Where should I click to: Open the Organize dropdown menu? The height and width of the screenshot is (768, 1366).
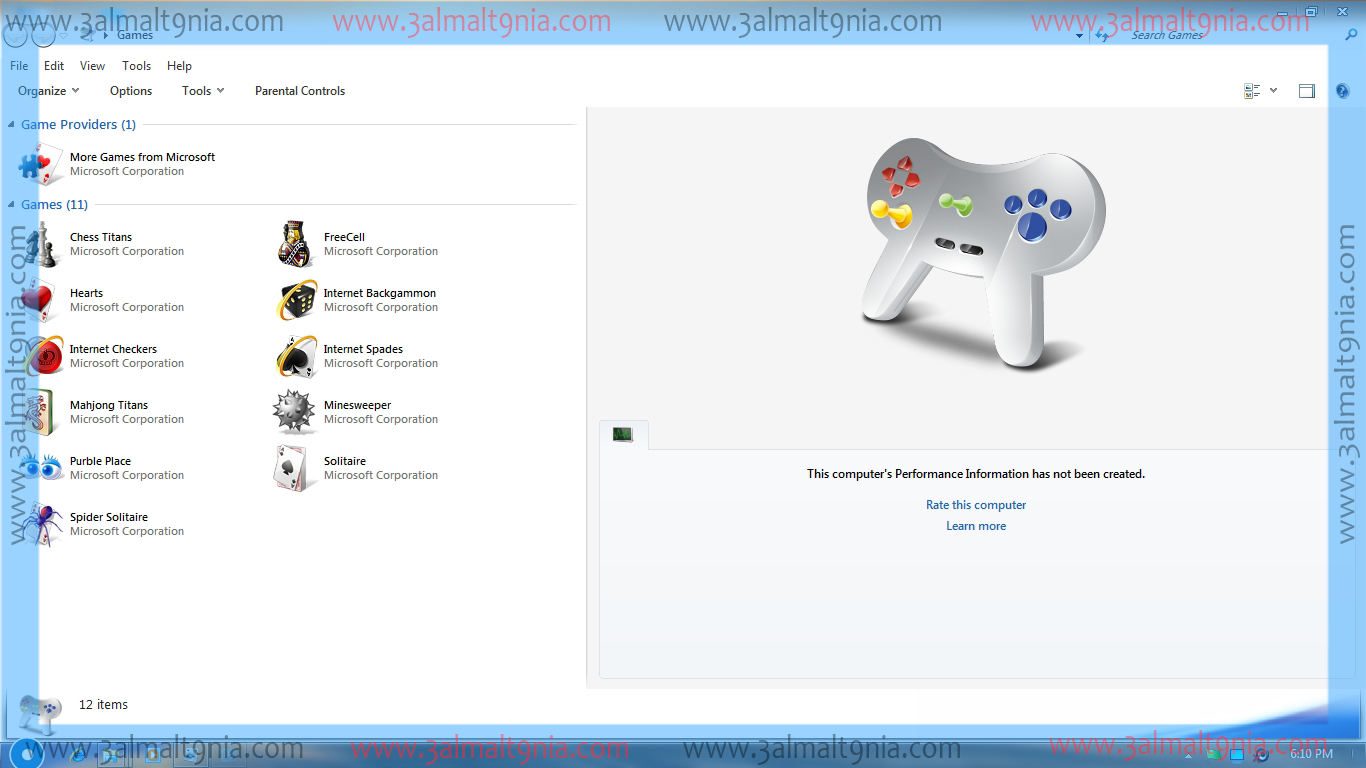coord(46,90)
